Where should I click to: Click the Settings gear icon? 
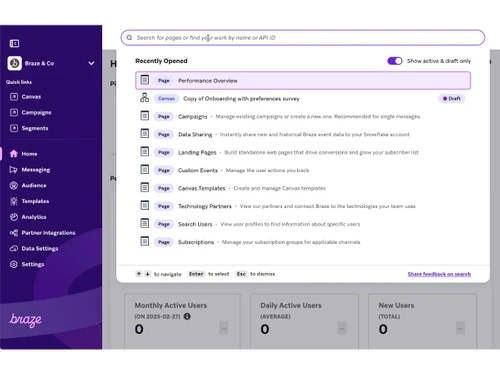pyautogui.click(x=14, y=264)
